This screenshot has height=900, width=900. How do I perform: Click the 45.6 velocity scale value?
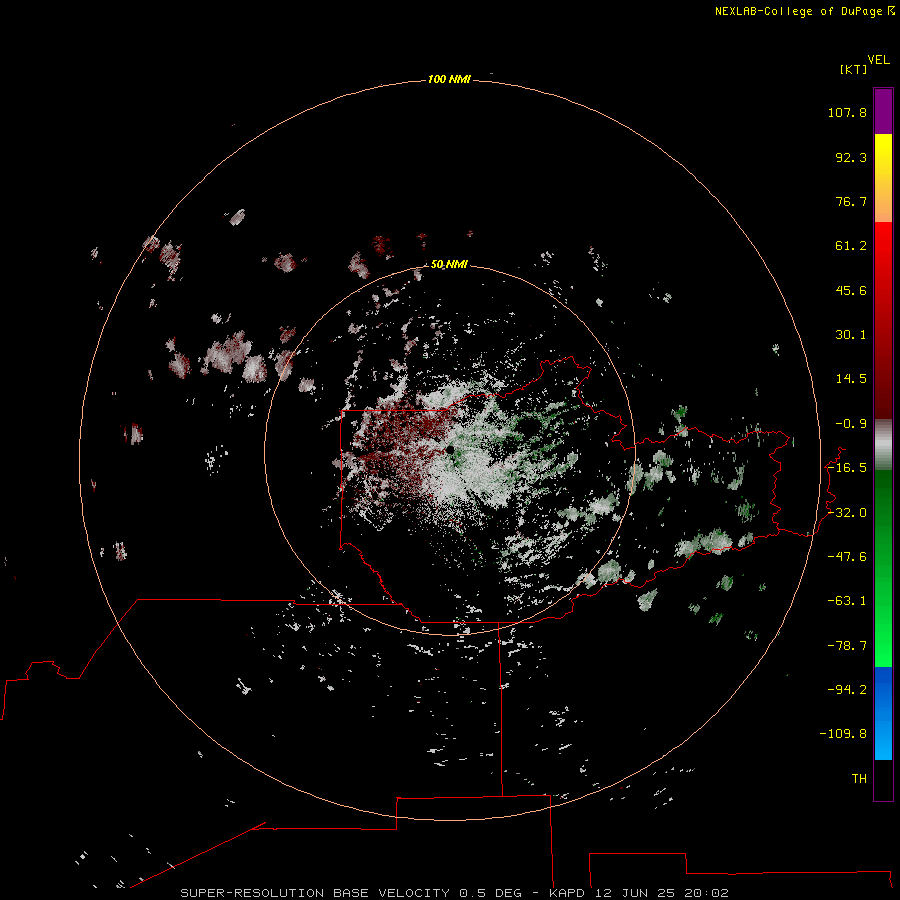851,290
